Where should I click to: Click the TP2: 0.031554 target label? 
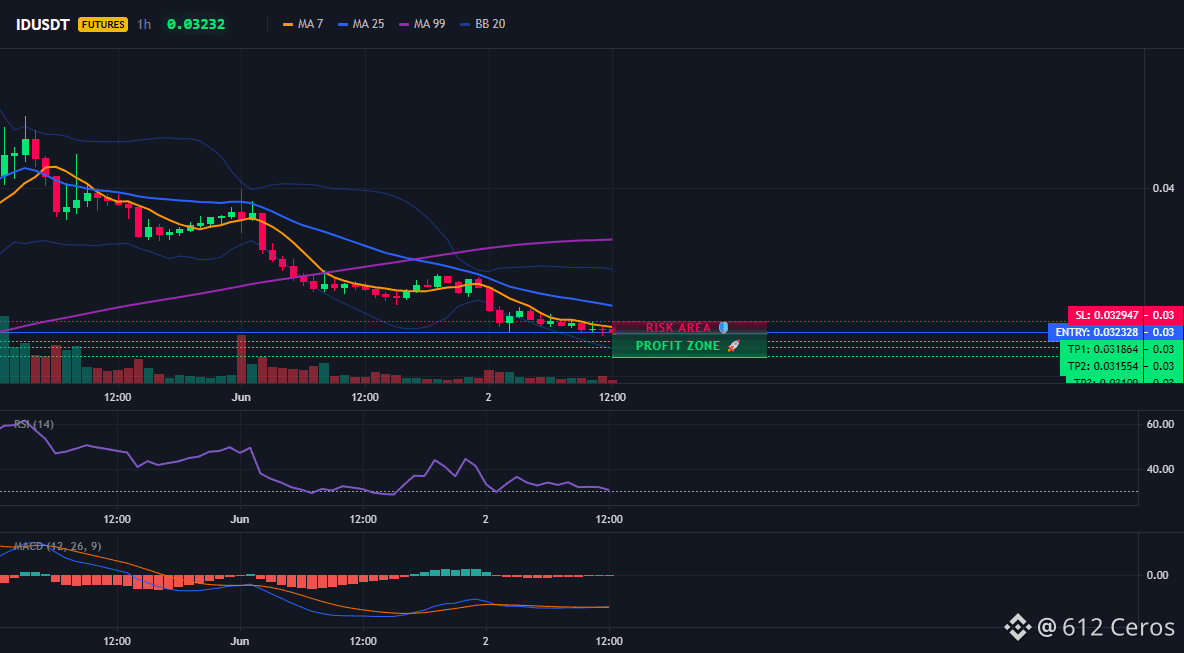[x=1103, y=366]
